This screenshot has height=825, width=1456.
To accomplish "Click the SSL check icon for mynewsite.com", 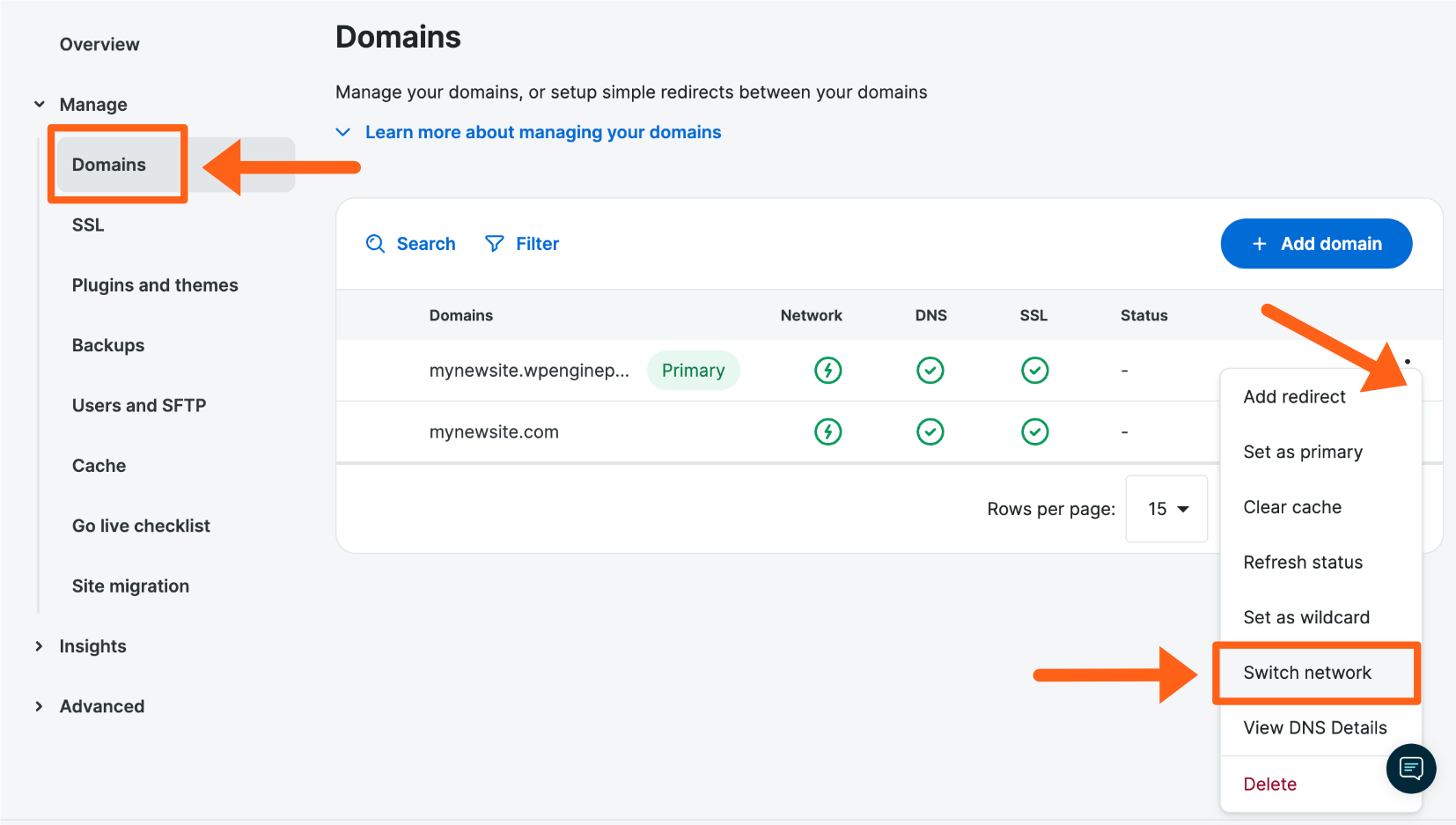I will [x=1034, y=431].
